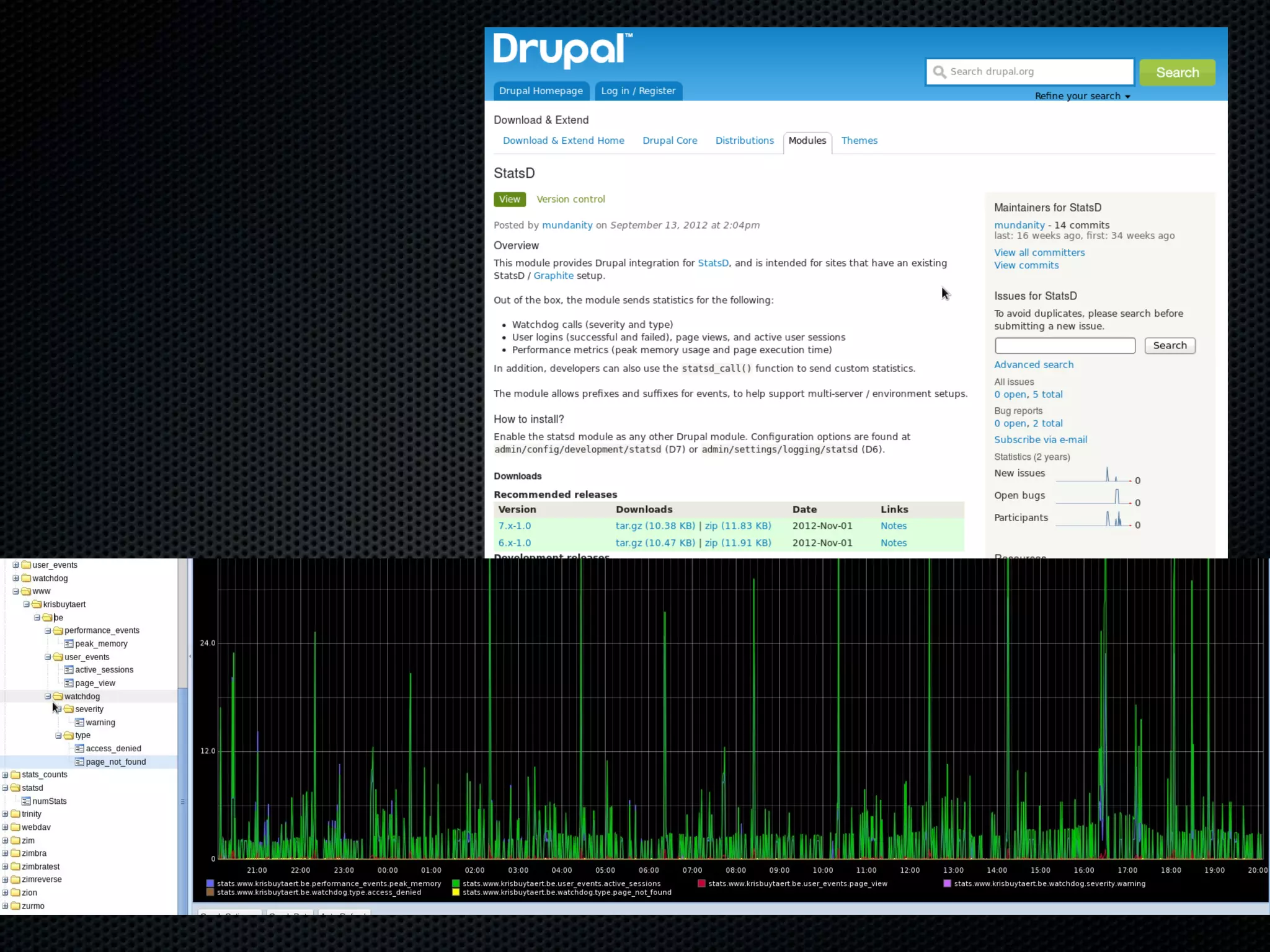The height and width of the screenshot is (952, 1270).
Task: Click the issues search input field
Action: point(1064,346)
